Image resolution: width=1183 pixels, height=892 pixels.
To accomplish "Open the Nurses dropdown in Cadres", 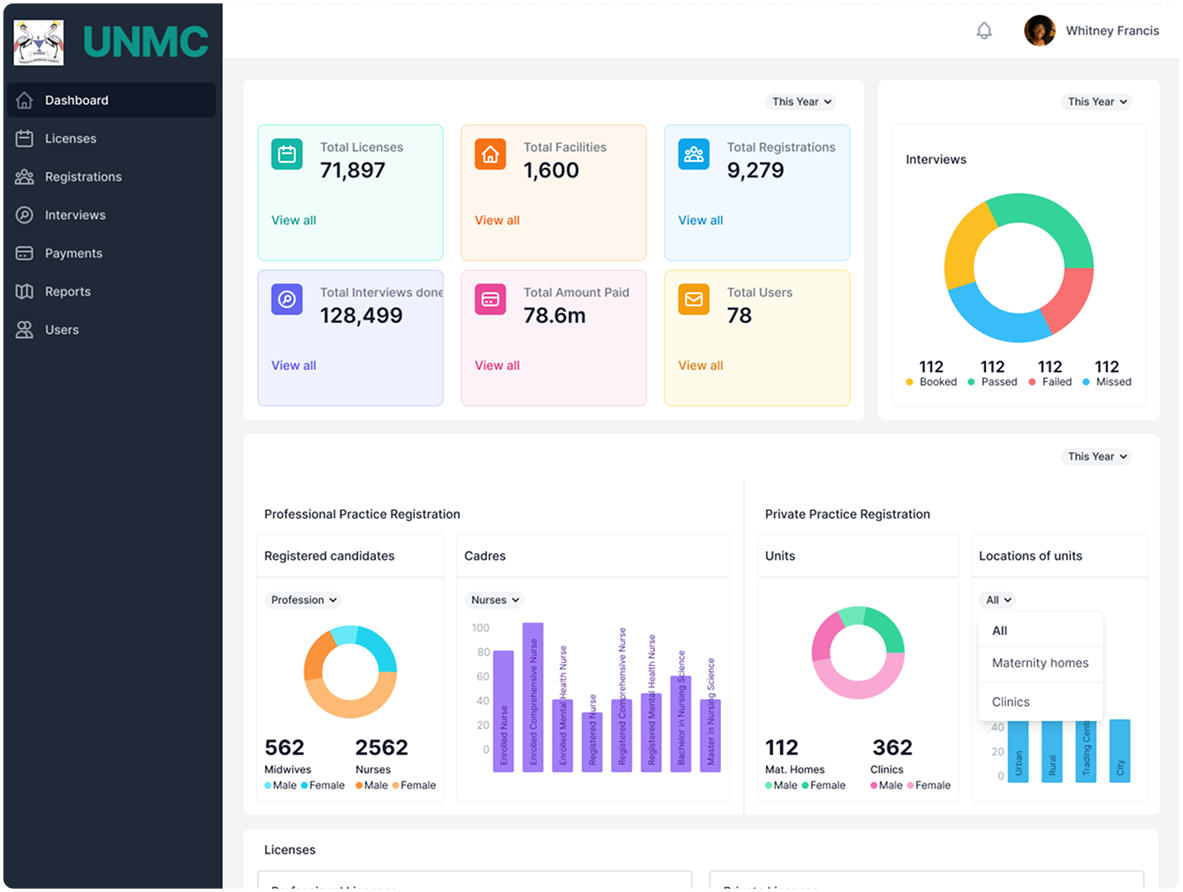I will (x=495, y=600).
